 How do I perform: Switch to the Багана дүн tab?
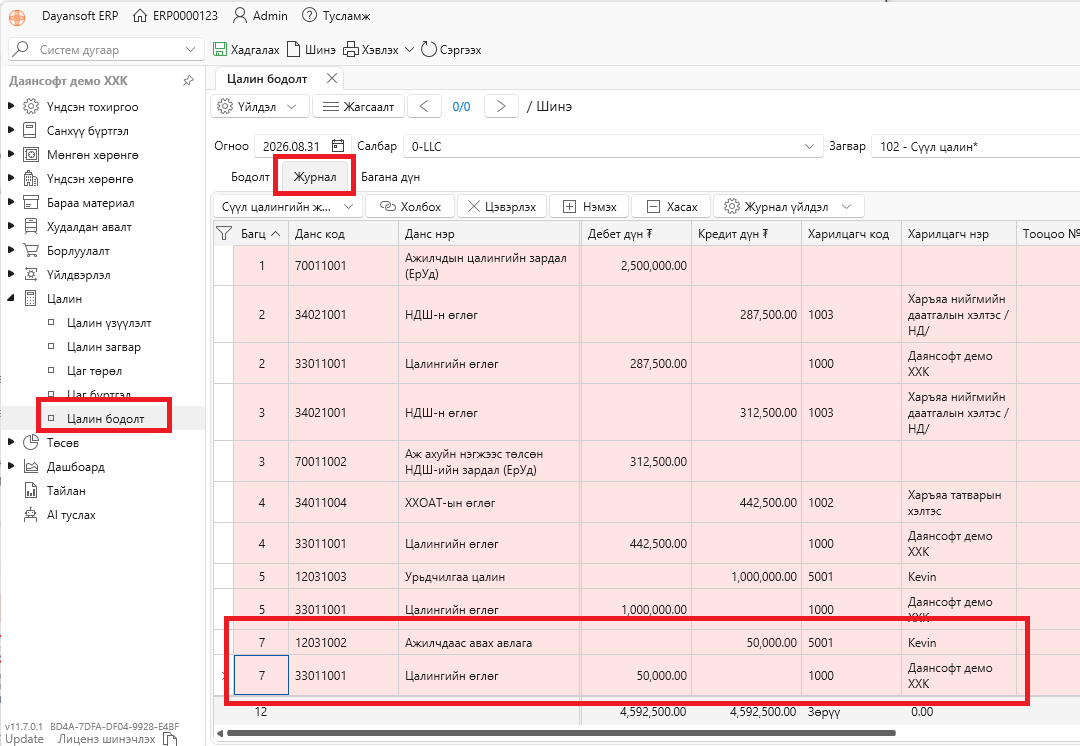(x=391, y=177)
